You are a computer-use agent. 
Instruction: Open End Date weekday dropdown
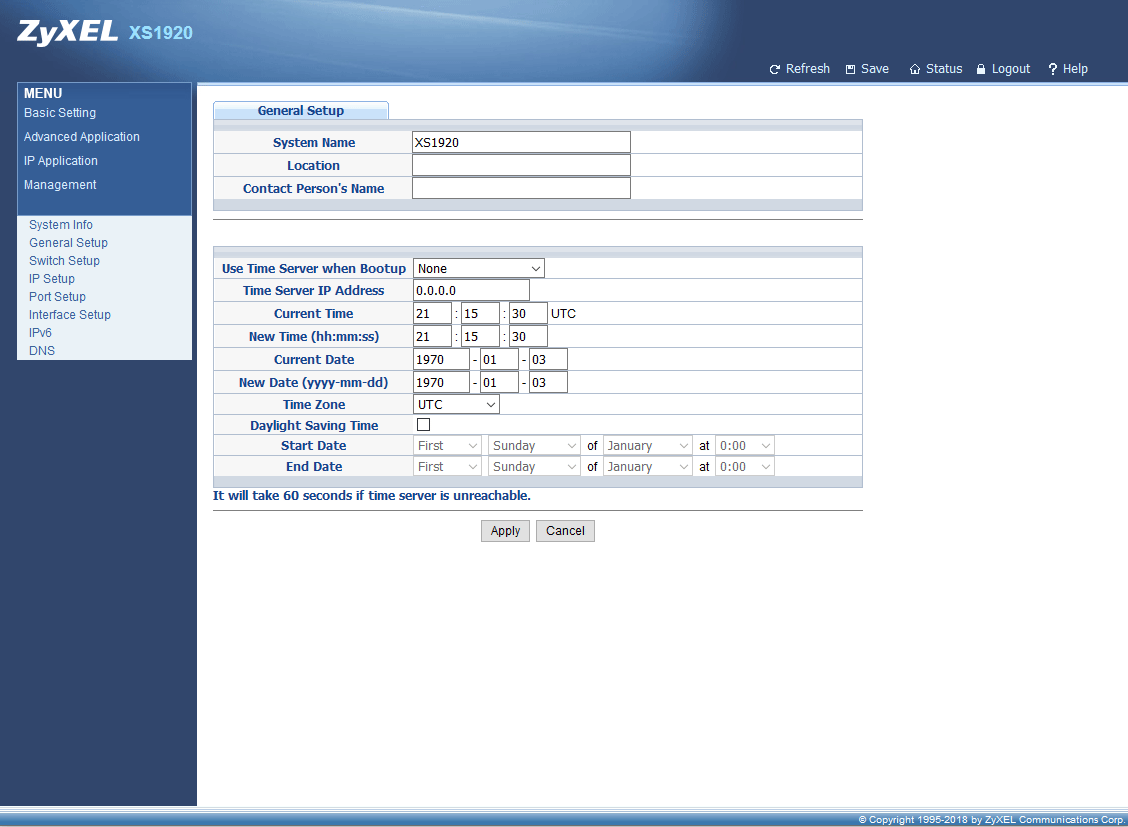(x=534, y=467)
